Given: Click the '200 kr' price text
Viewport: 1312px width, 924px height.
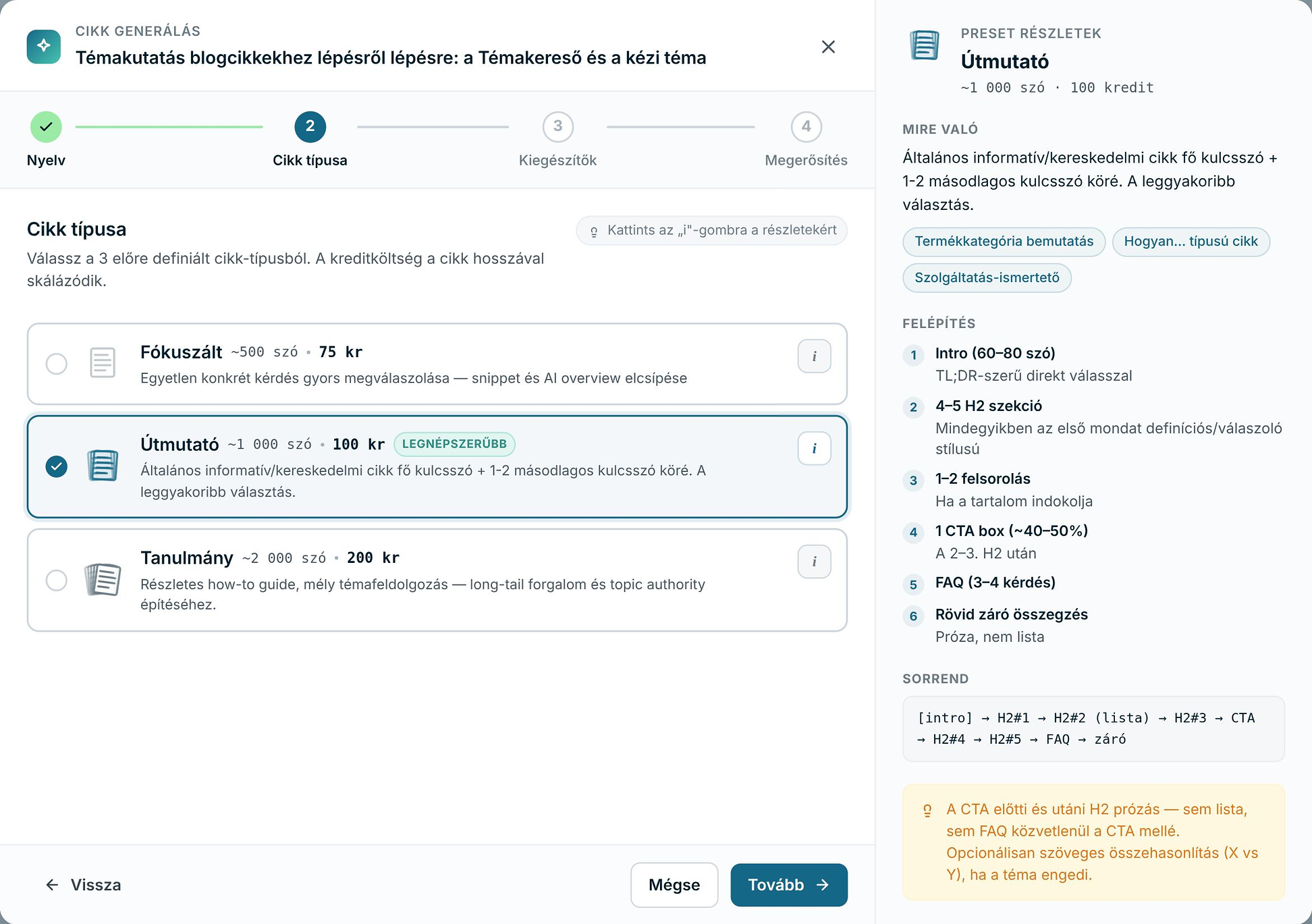Looking at the screenshot, I should click(x=373, y=558).
